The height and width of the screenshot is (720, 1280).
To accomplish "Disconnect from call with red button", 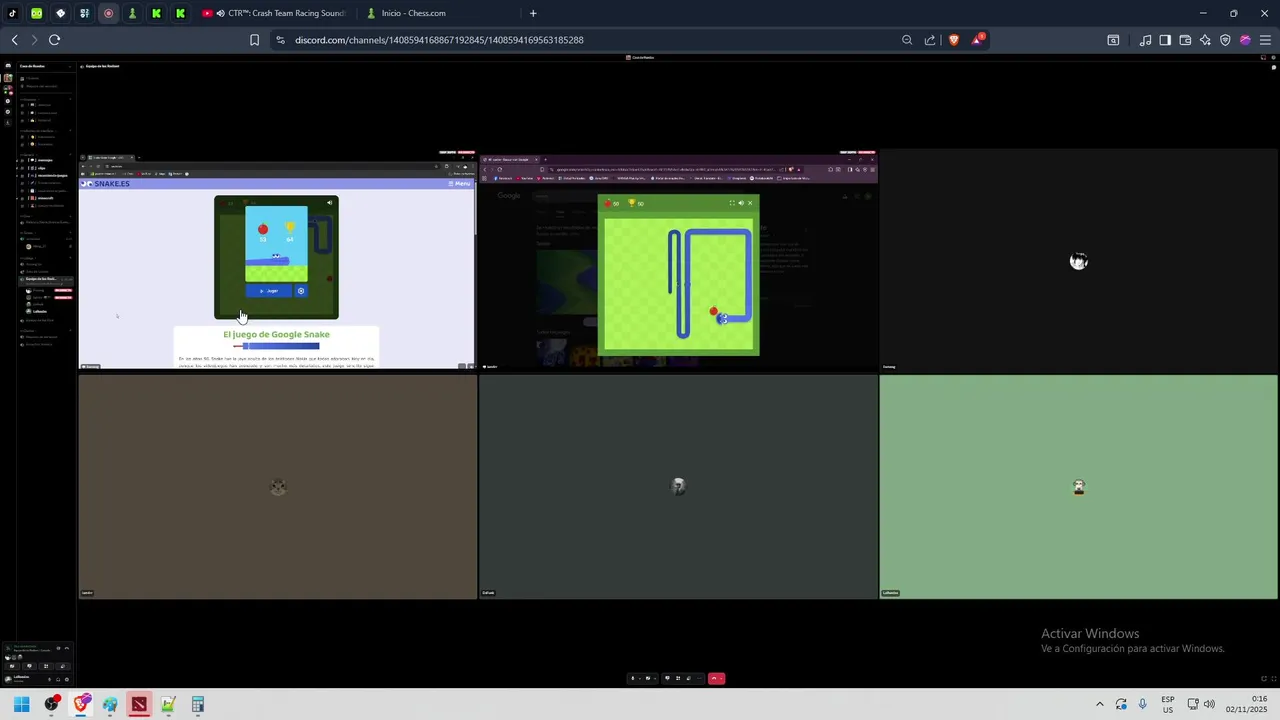I will tap(714, 678).
